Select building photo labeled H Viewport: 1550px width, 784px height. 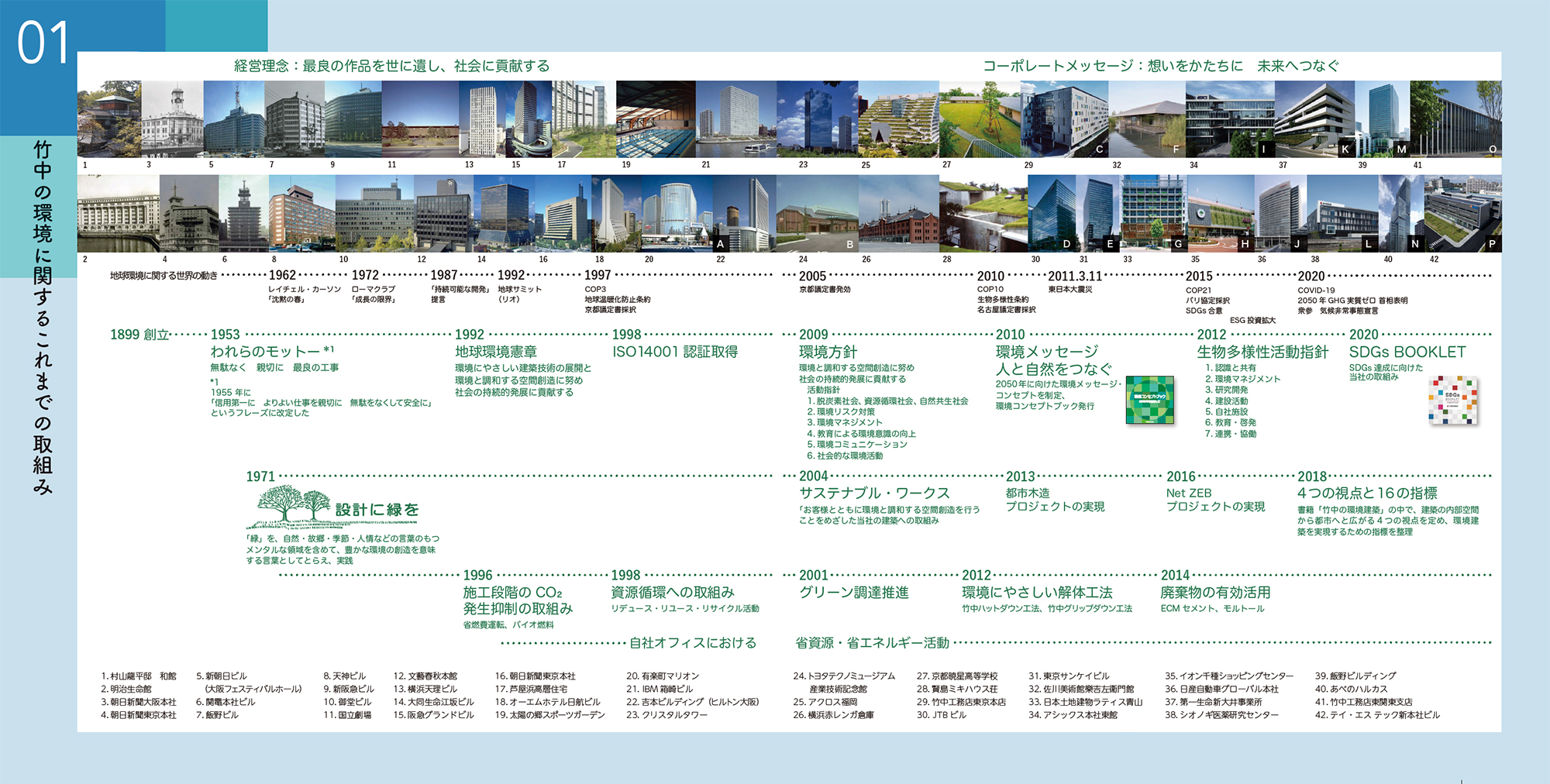(x=1221, y=213)
